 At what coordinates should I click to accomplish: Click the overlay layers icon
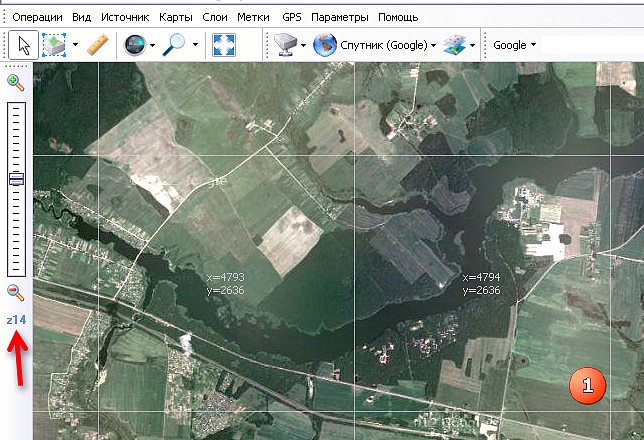(x=454, y=45)
